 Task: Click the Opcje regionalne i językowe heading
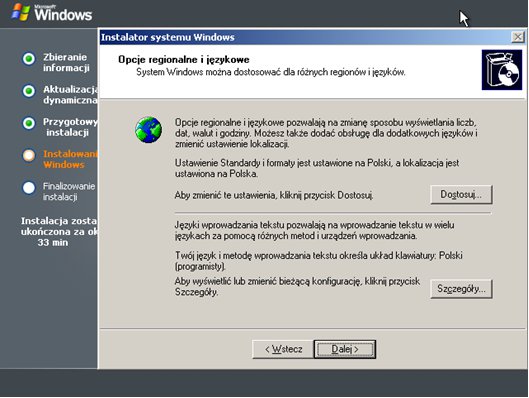[x=184, y=60]
